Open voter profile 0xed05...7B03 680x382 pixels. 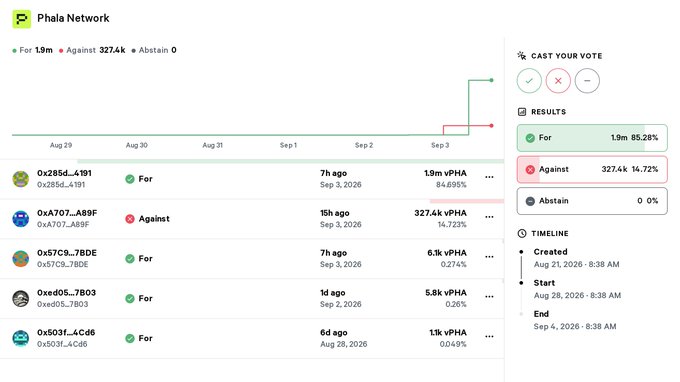(66, 293)
